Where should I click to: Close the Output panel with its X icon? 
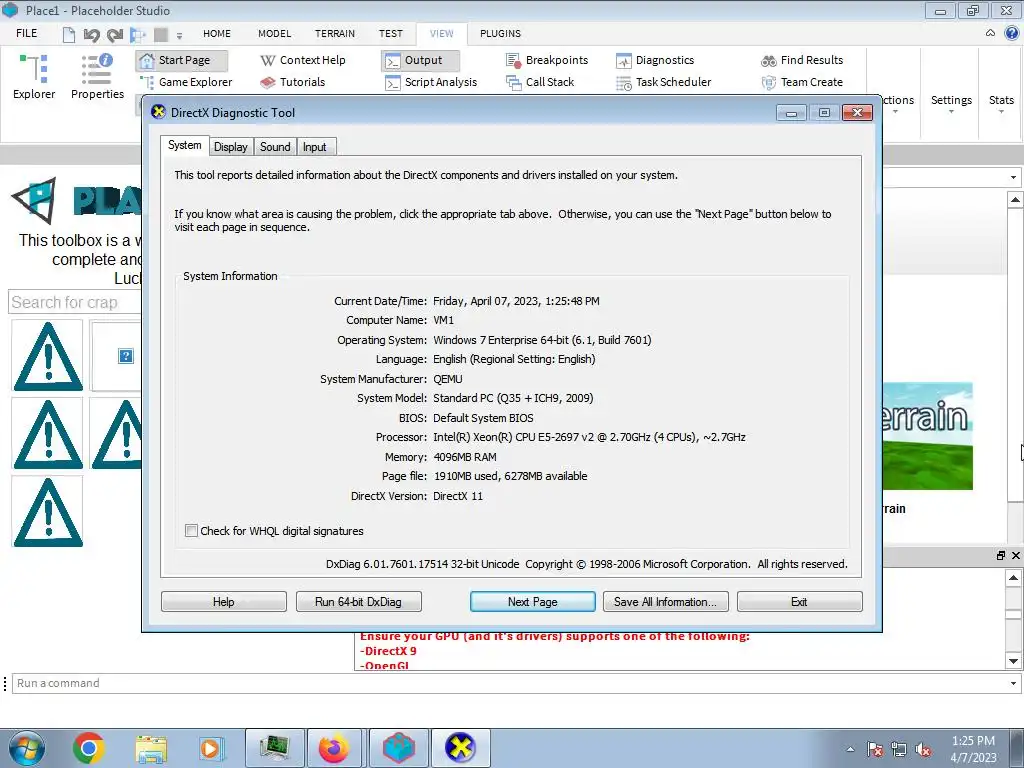(x=1016, y=555)
